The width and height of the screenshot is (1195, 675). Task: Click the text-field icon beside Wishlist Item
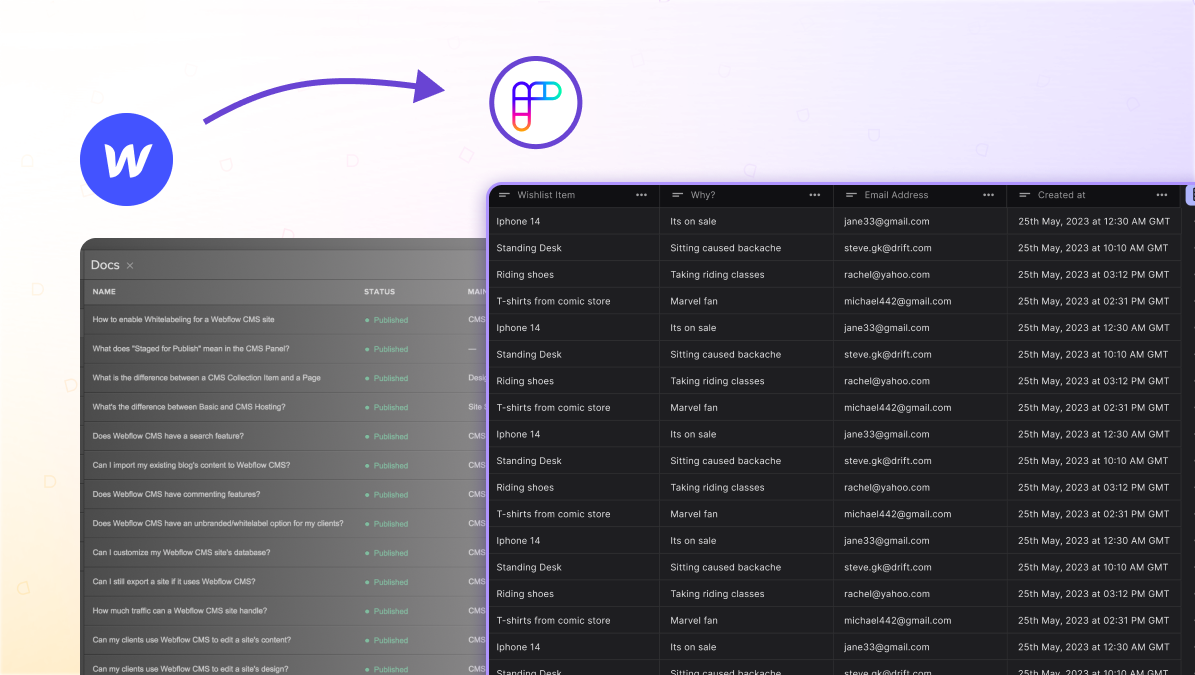(504, 195)
